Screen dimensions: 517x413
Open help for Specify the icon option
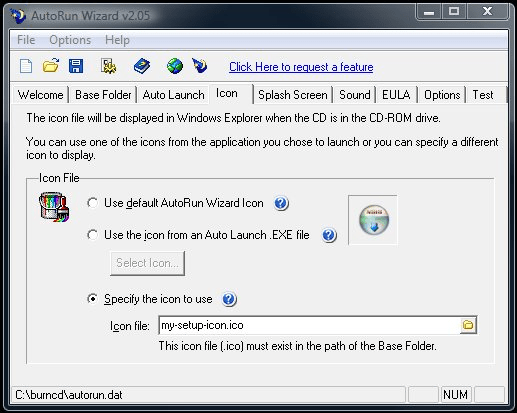[229, 299]
